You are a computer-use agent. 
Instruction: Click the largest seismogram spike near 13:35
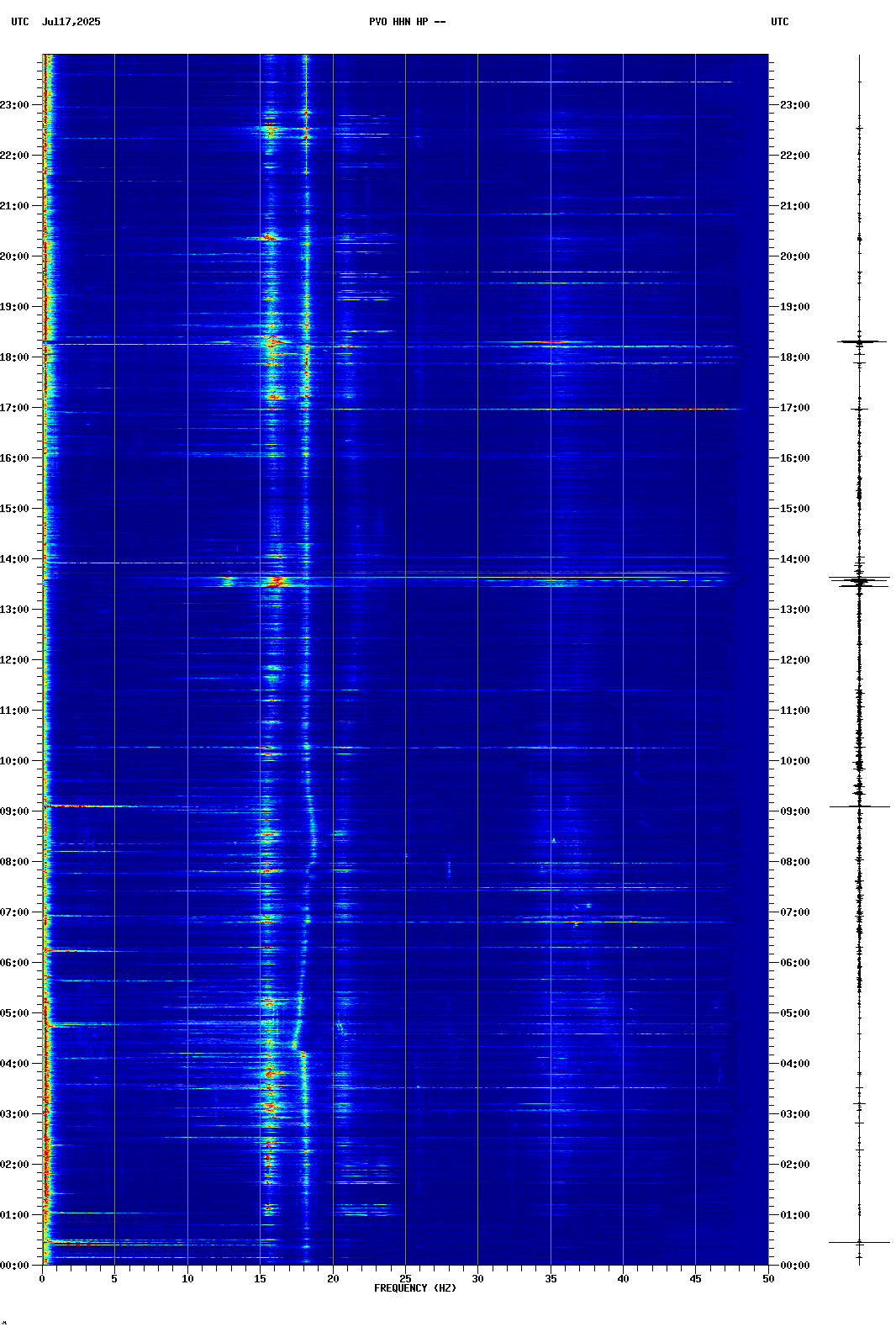tap(859, 580)
